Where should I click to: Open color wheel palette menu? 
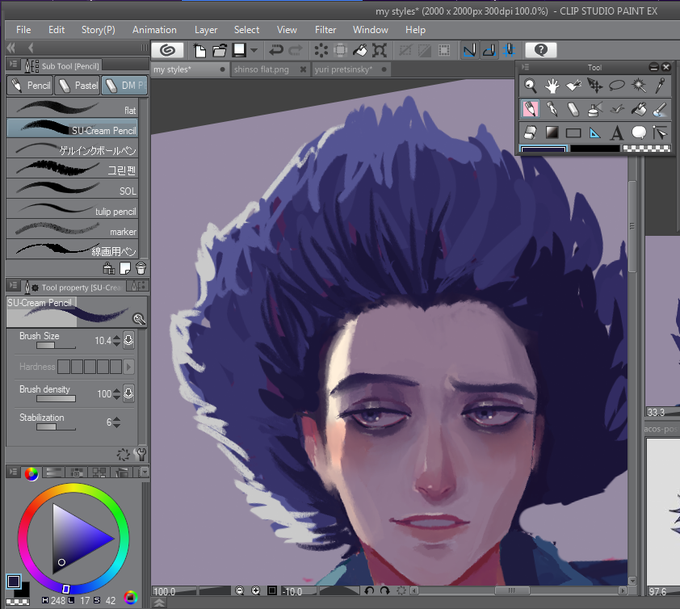13,471
